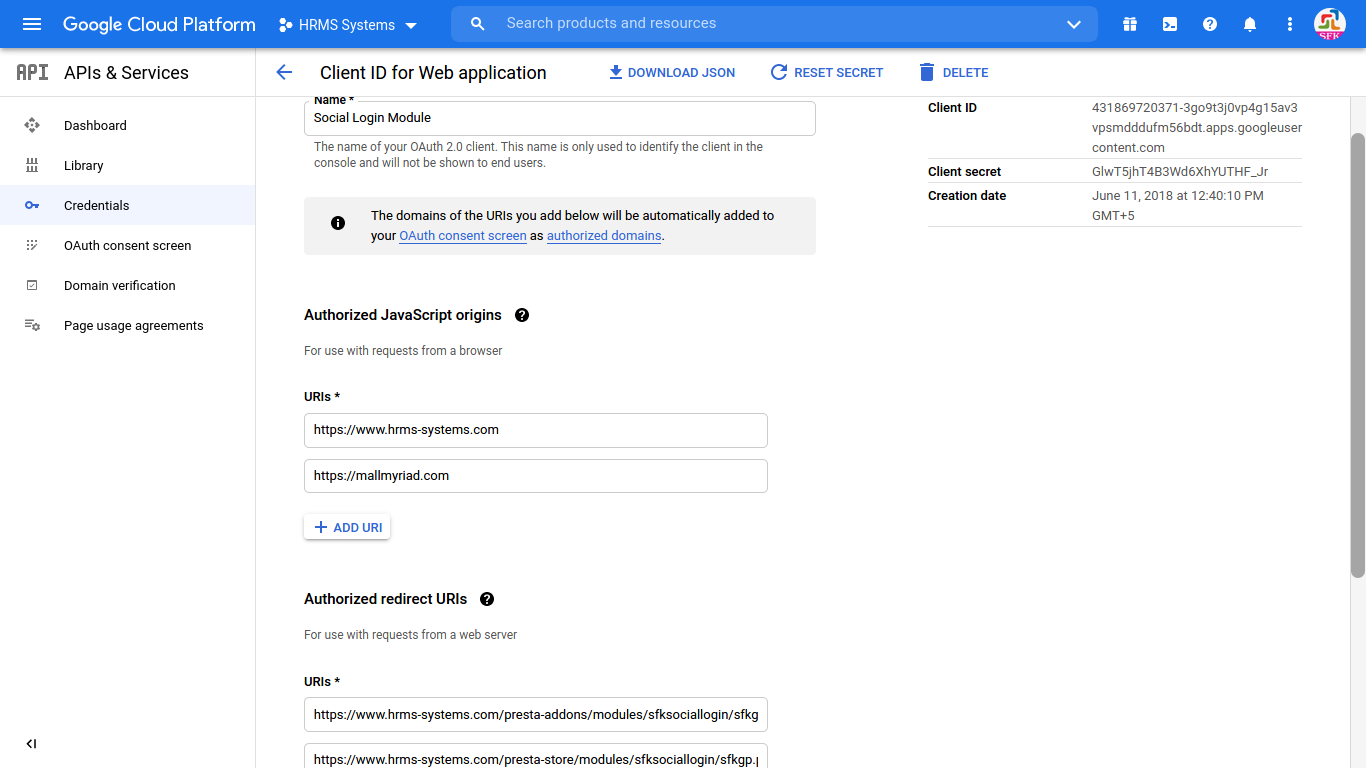1366x768 pixels.
Task: Edit the https://www.hrms-systems.com origin URI
Action: click(536, 430)
